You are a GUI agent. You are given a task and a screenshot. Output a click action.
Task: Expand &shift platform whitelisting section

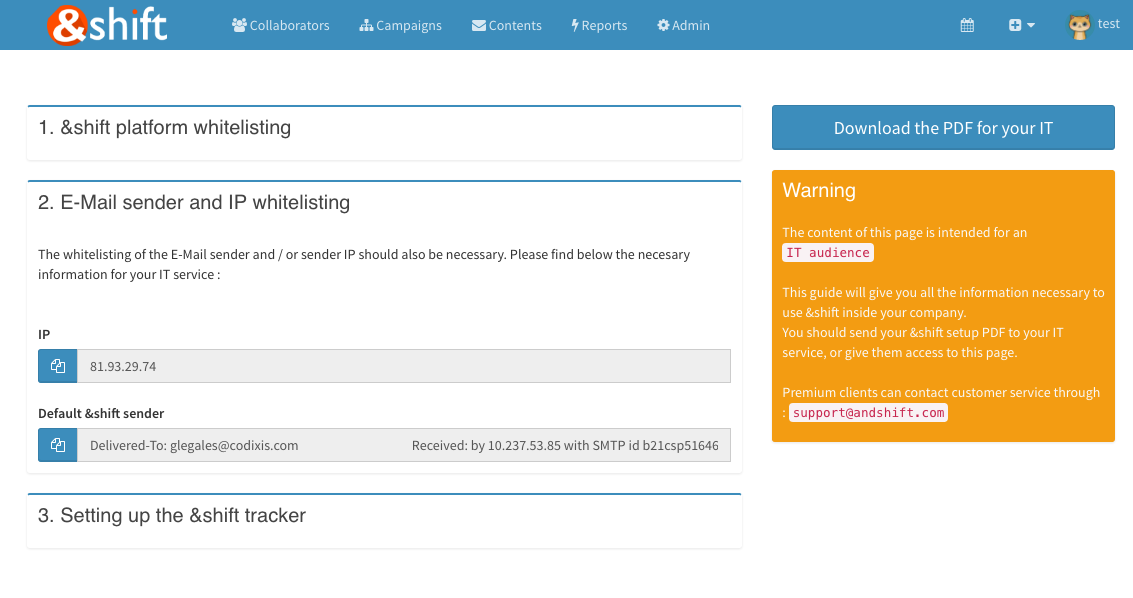pos(165,127)
